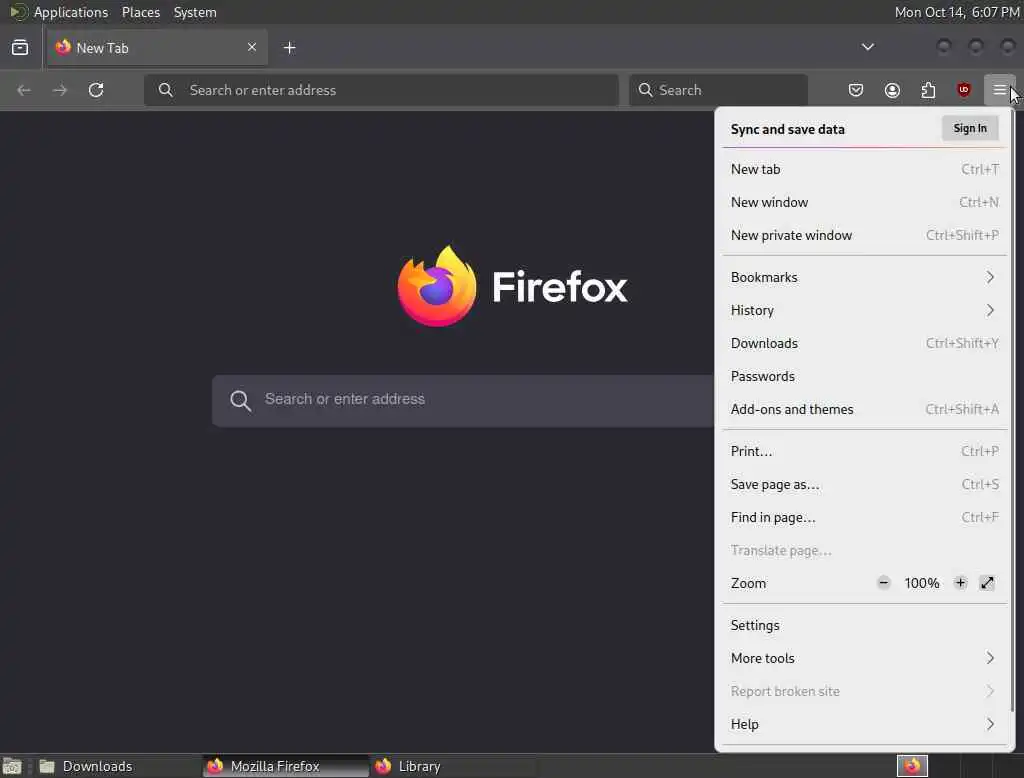The width and height of the screenshot is (1024, 778).
Task: Open the Places system menu
Action: [x=141, y=12]
